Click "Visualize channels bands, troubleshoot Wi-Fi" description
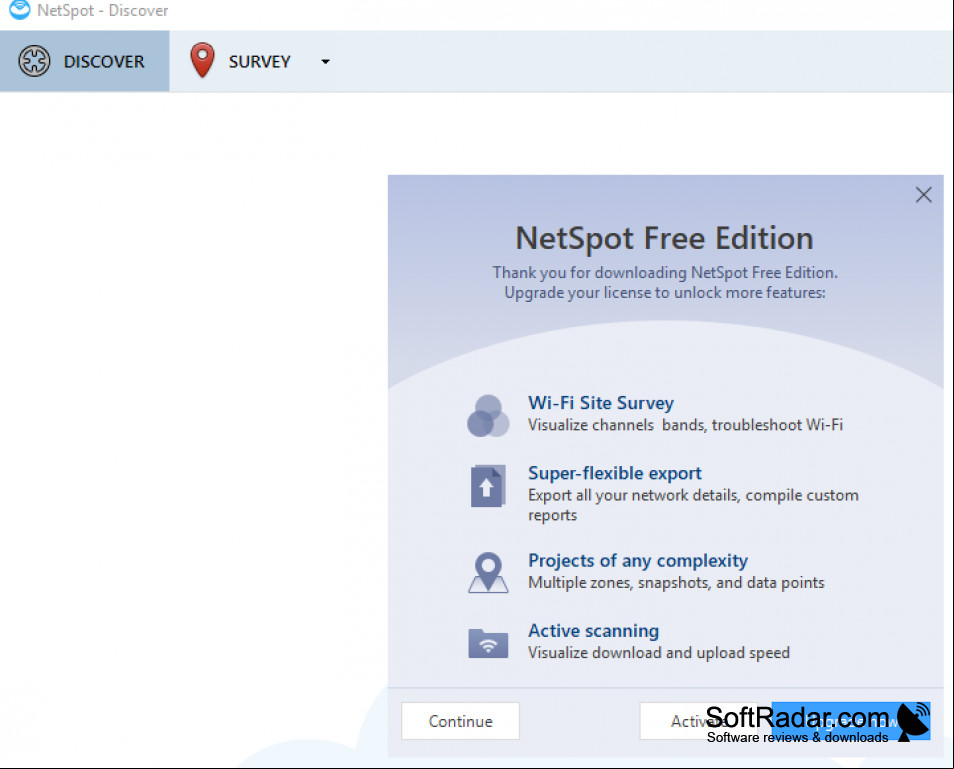The width and height of the screenshot is (954, 769). tap(686, 425)
